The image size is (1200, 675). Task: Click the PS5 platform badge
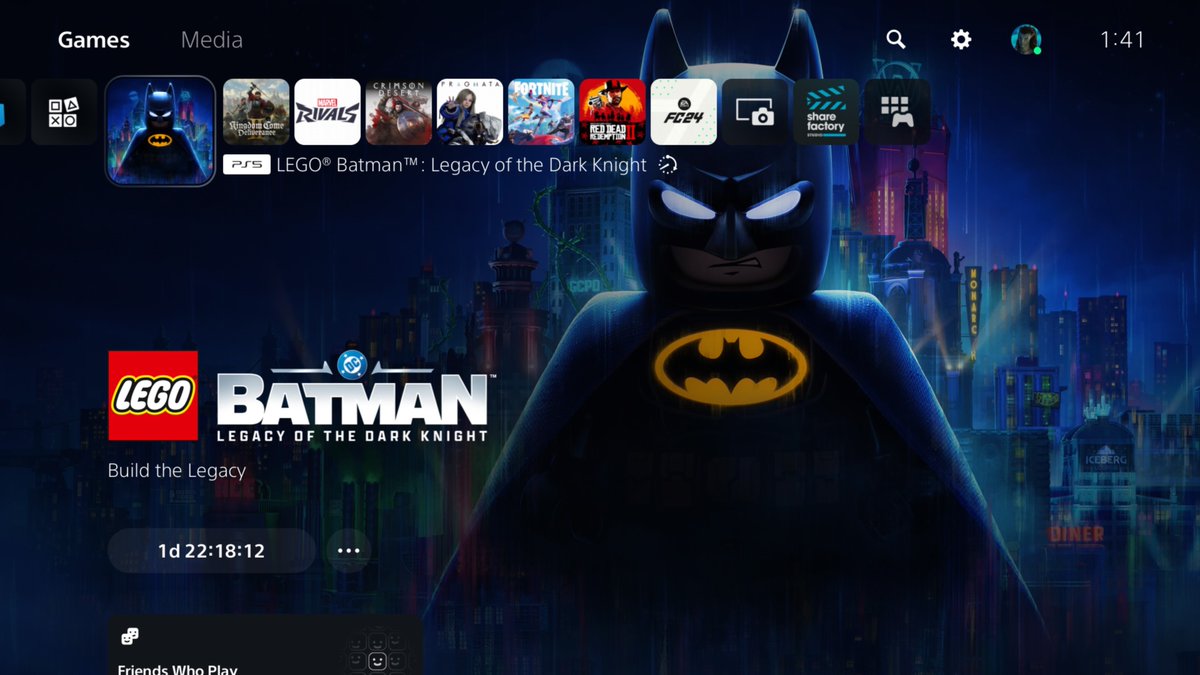point(246,165)
